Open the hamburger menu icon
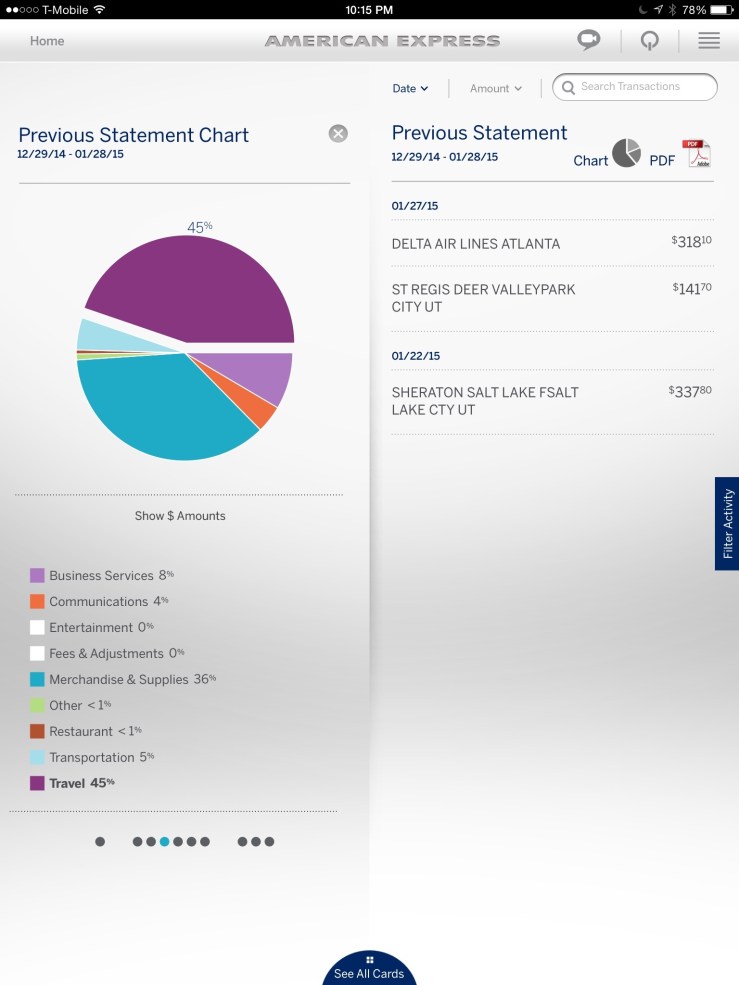739x985 pixels. (709, 41)
